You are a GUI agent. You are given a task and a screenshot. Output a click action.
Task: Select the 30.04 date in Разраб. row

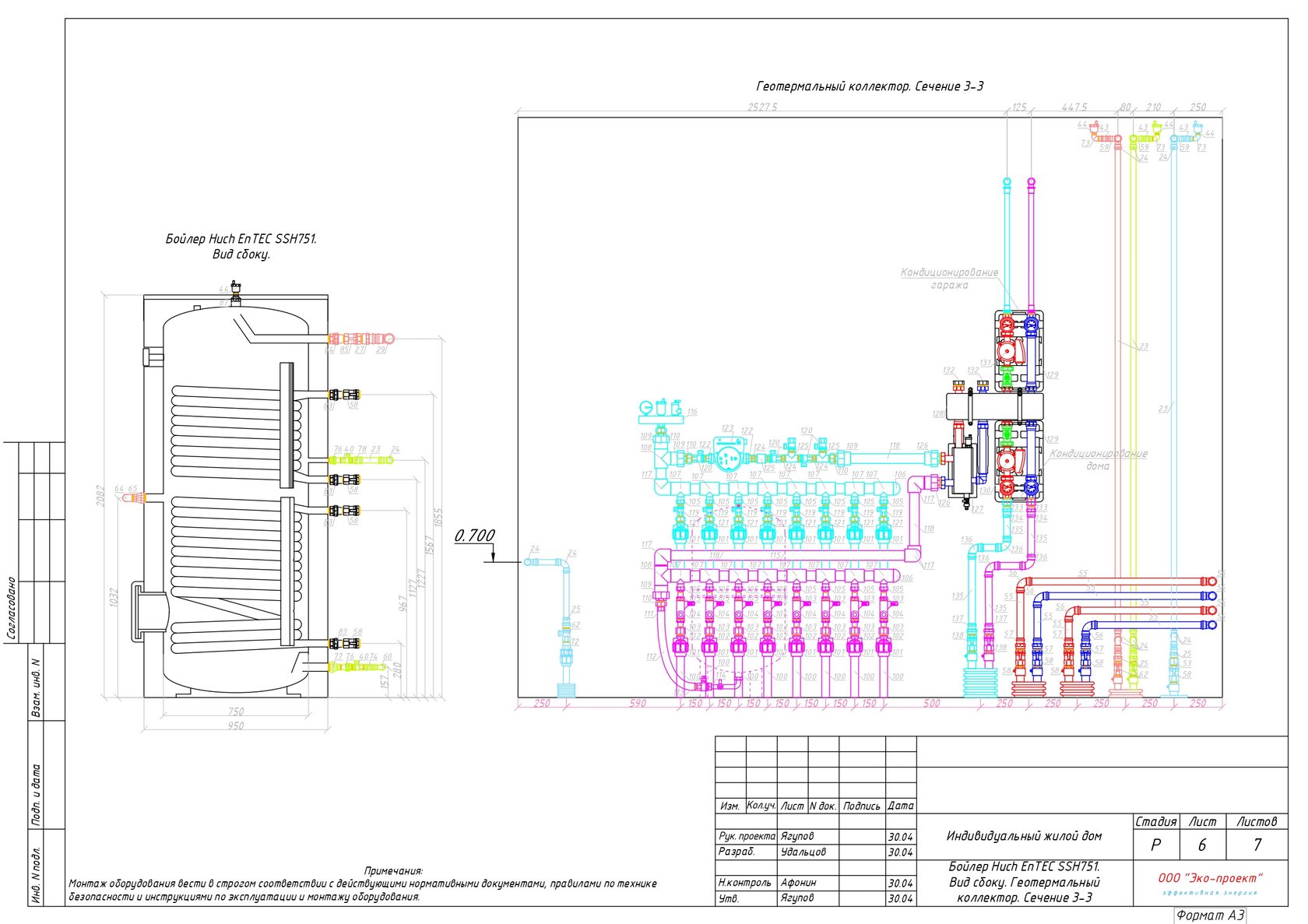coord(901,852)
